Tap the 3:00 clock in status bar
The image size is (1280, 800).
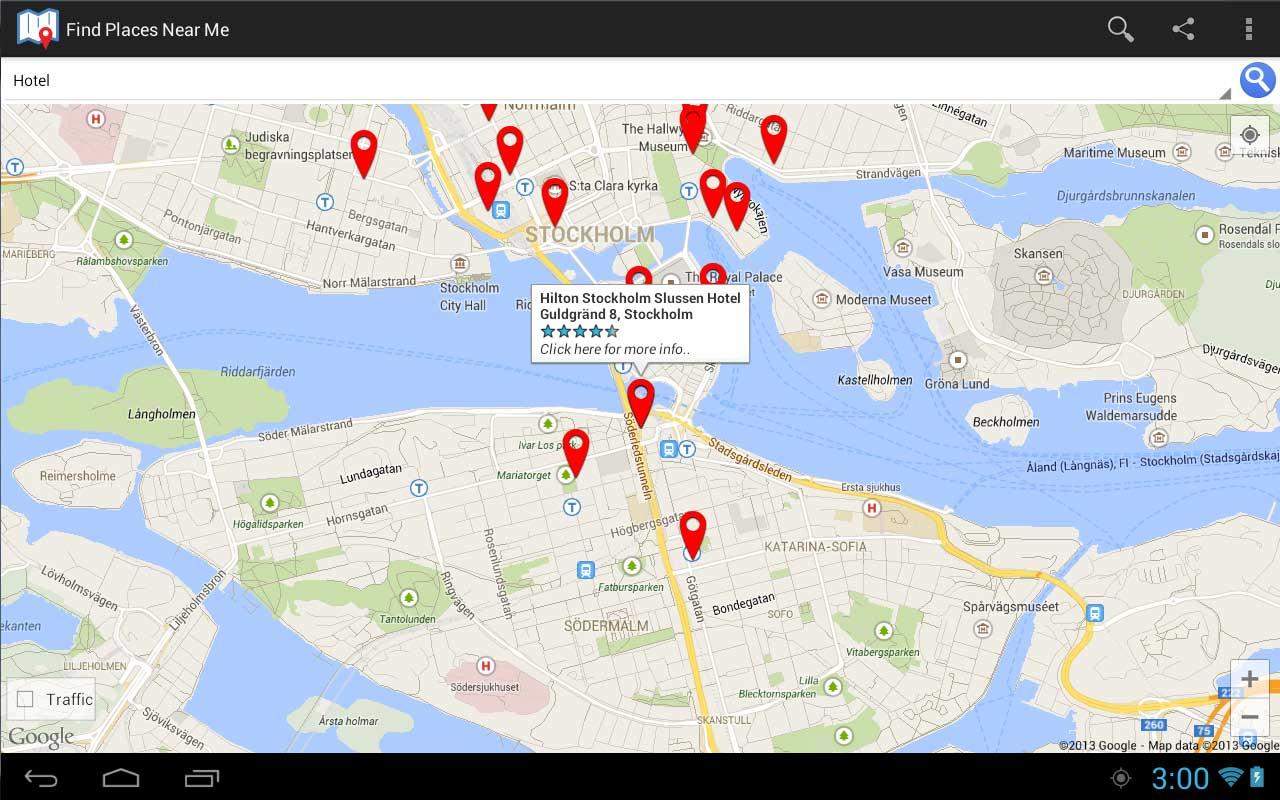(x=1180, y=778)
